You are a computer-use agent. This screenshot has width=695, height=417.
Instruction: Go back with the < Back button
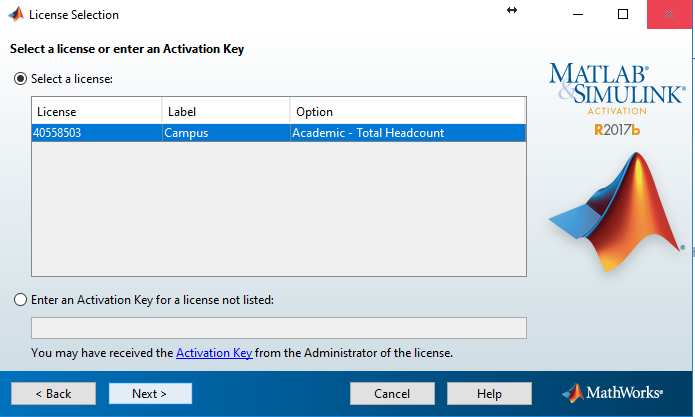(x=53, y=394)
